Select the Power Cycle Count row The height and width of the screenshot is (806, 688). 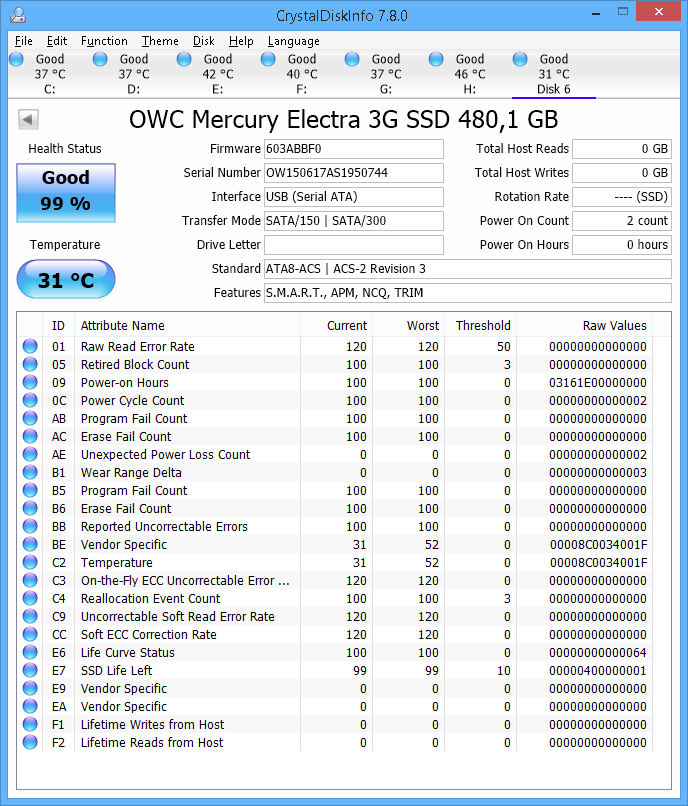[x=132, y=401]
